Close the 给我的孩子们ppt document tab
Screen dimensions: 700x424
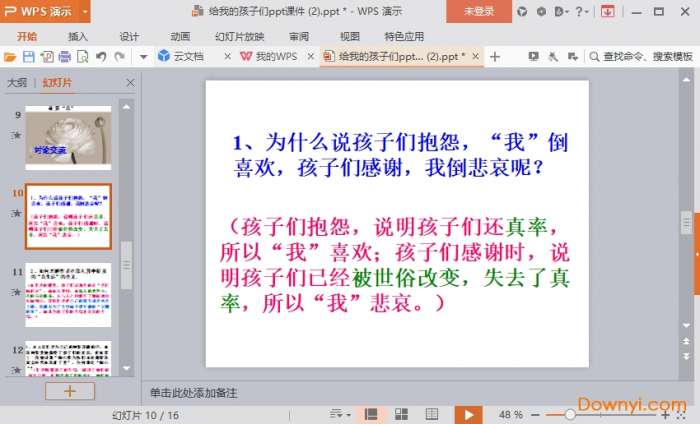point(475,57)
